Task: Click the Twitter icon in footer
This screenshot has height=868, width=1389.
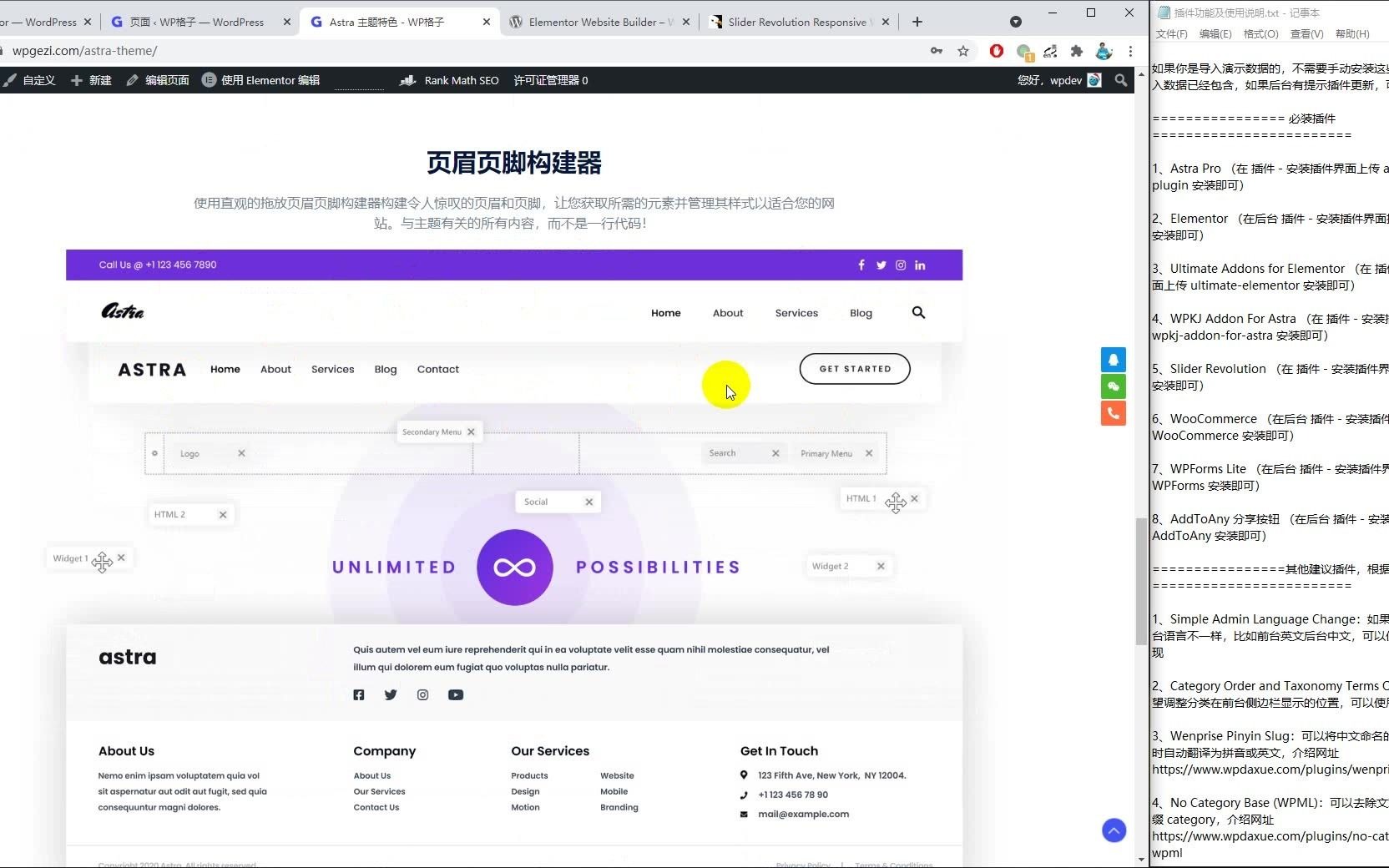Action: tap(391, 694)
